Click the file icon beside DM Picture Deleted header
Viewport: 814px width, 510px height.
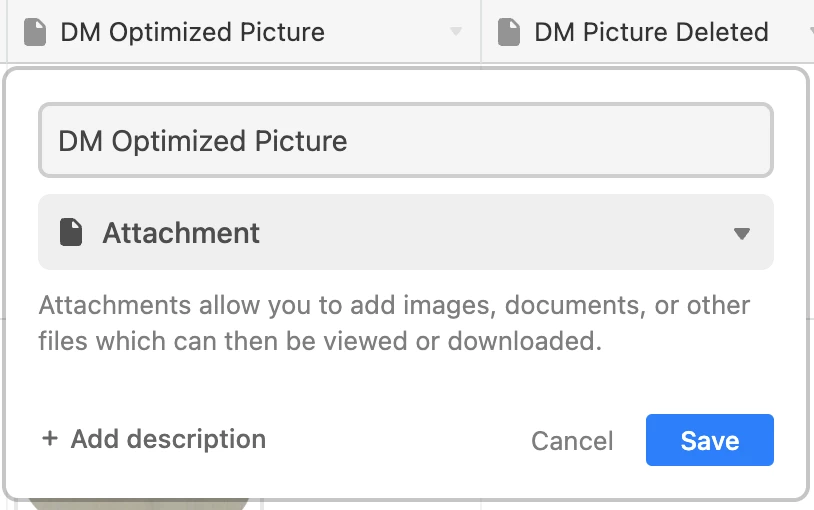509,32
